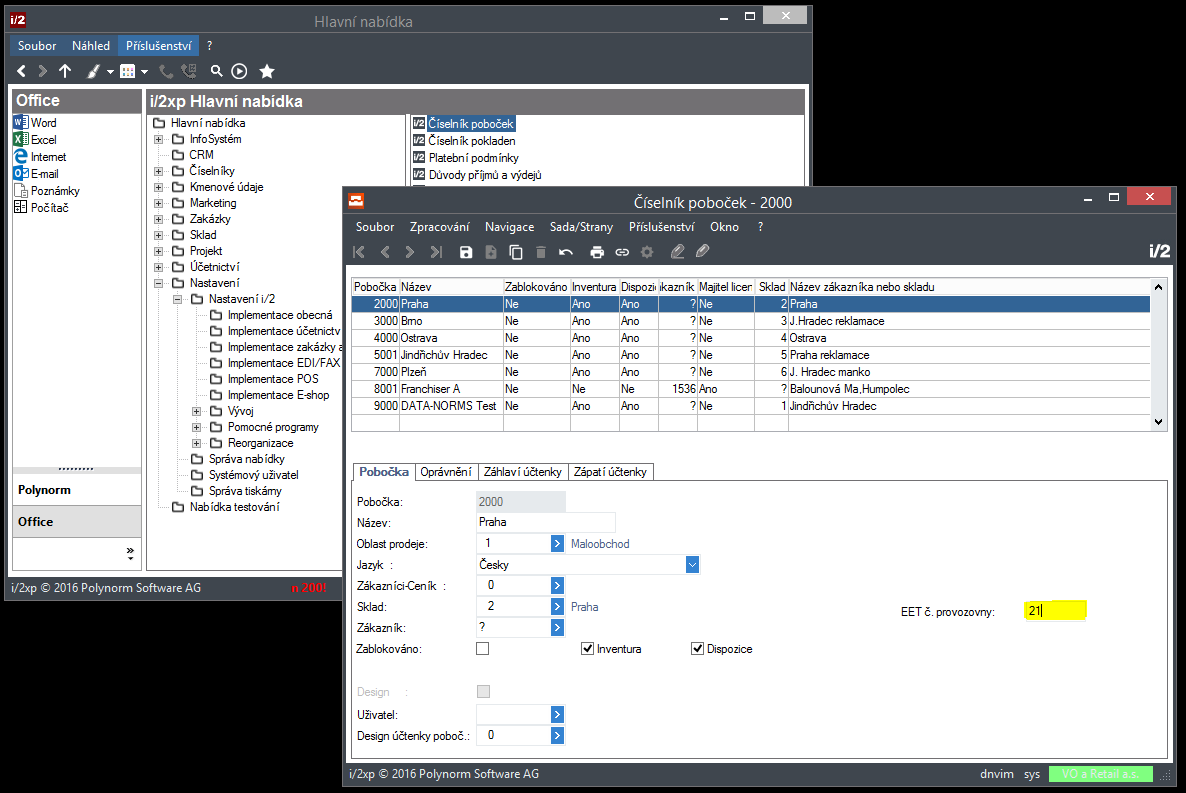
Task: Click the new record document icon
Action: [x=491, y=252]
